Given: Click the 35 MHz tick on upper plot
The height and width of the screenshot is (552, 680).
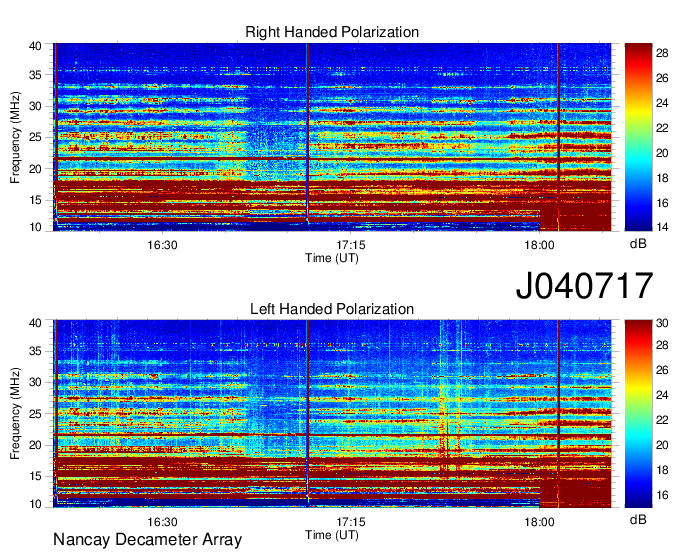Looking at the screenshot, I should tap(35, 75).
